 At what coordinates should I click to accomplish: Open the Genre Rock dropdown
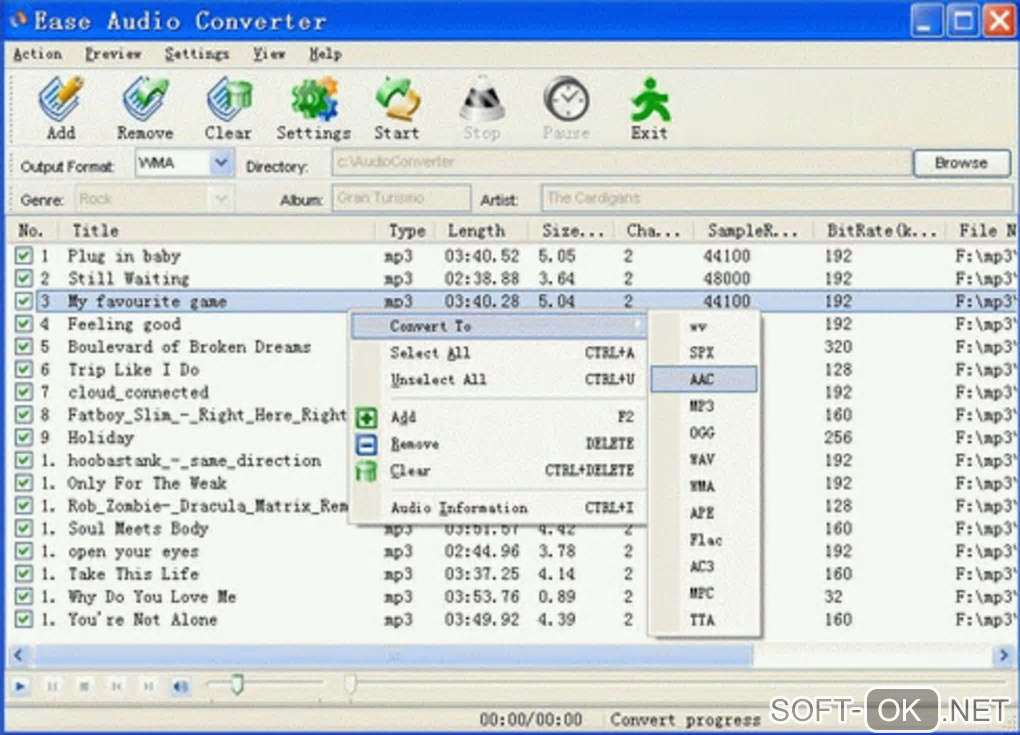(221, 198)
